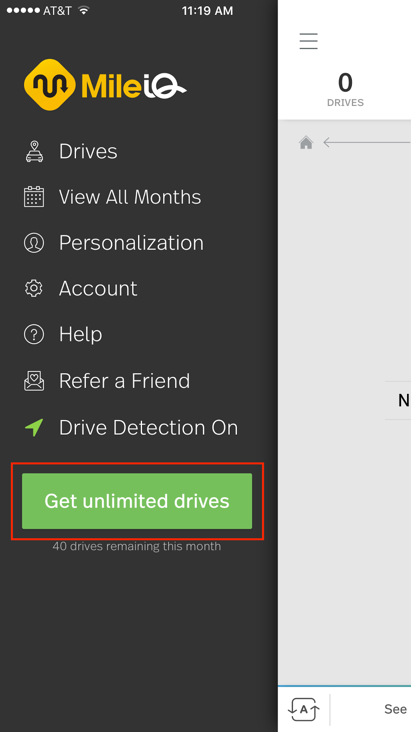Tap the green Drive Detection arrow icon

point(34,427)
